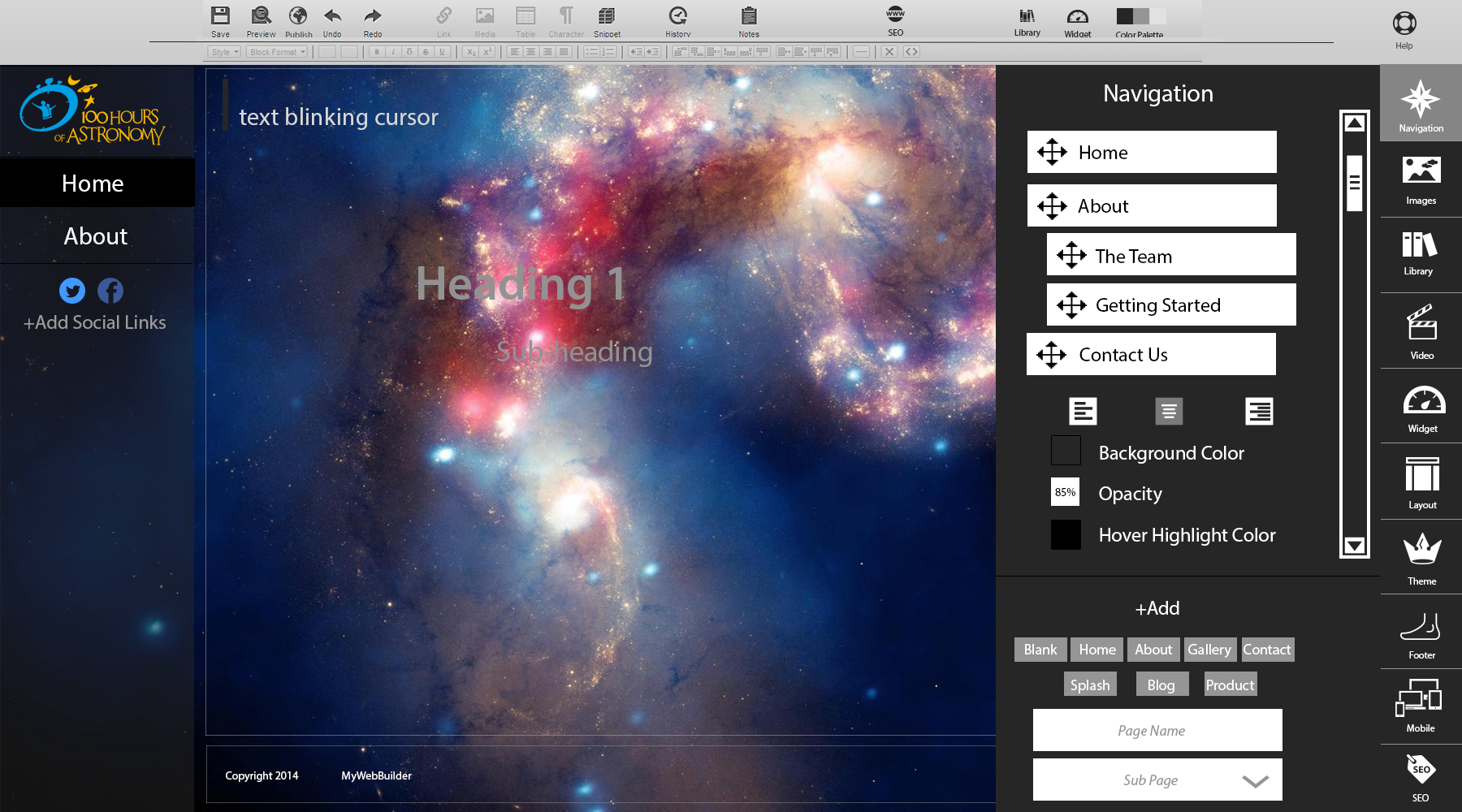
Task: Click the Twitter social icon
Action: 72,290
